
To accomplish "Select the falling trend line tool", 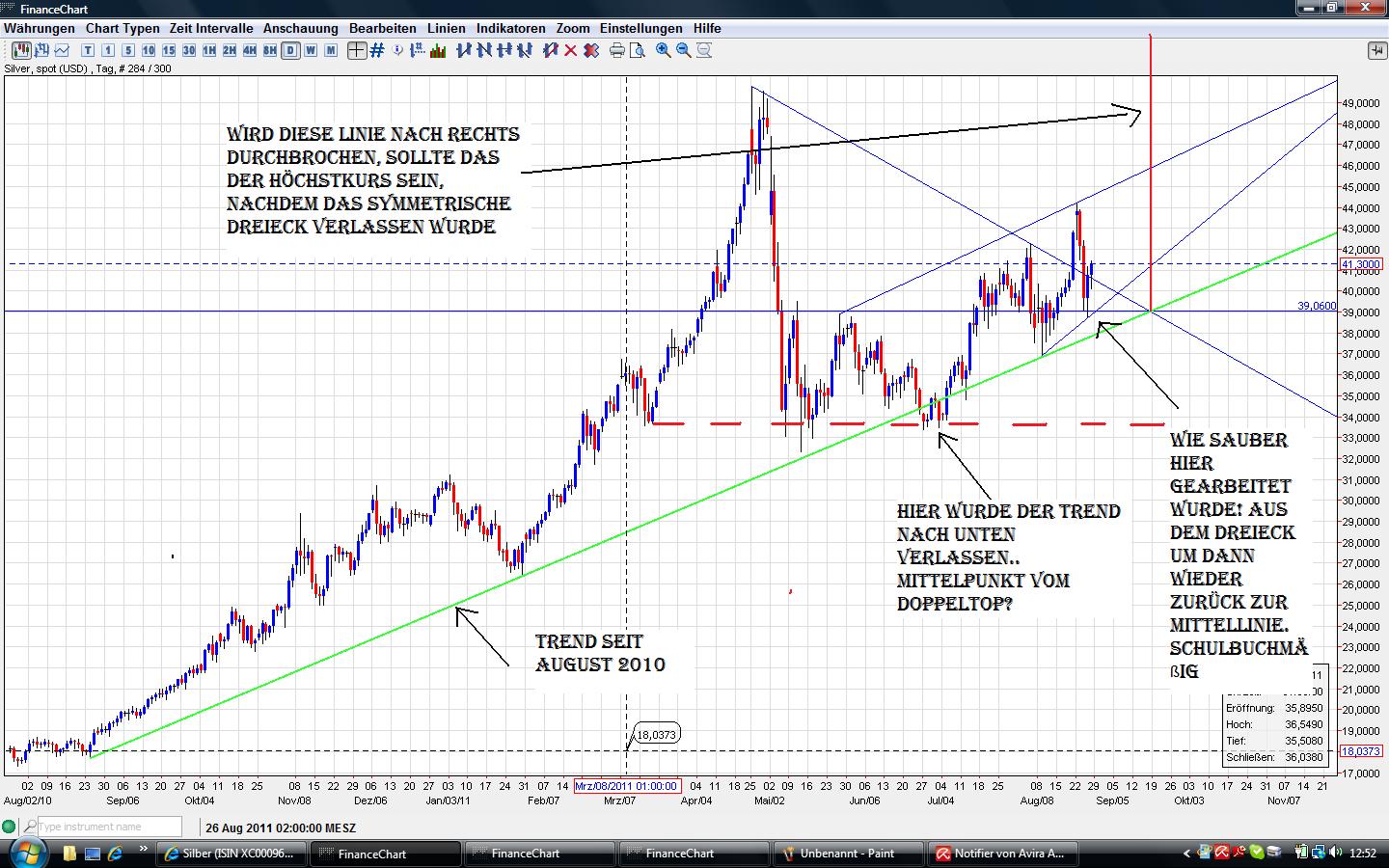I will coord(485,50).
